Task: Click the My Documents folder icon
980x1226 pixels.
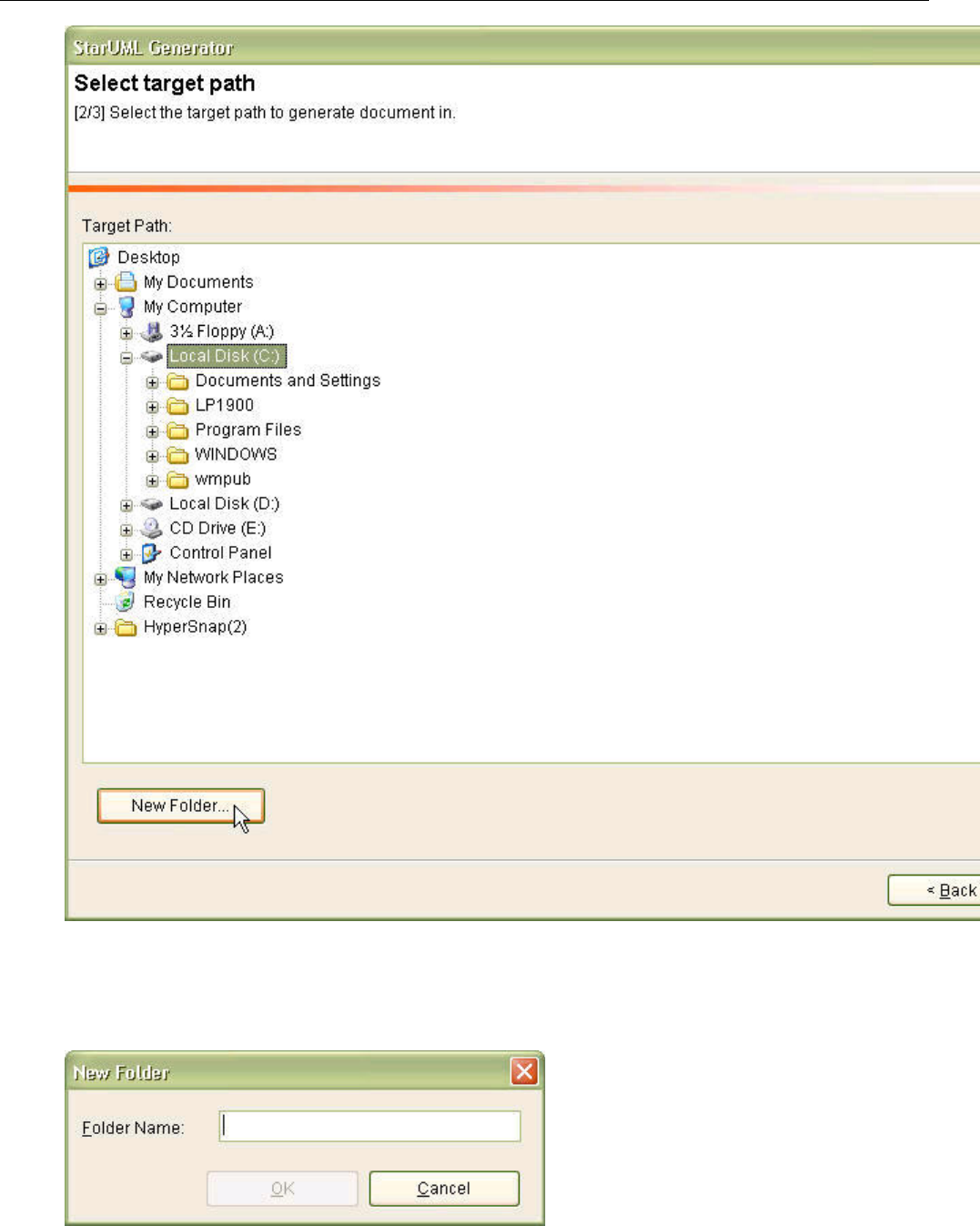Action: coord(126,282)
